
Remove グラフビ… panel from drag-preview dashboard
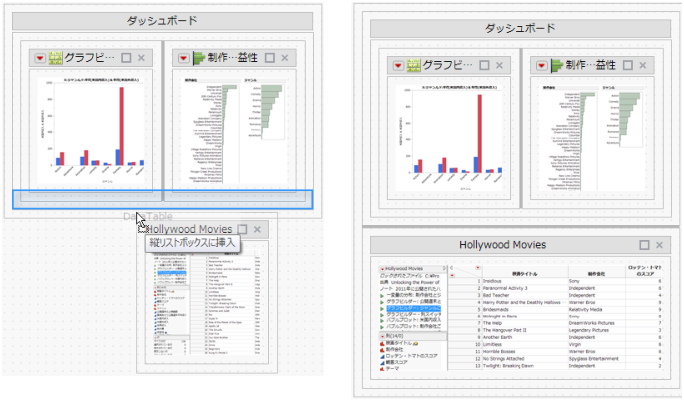(x=141, y=58)
